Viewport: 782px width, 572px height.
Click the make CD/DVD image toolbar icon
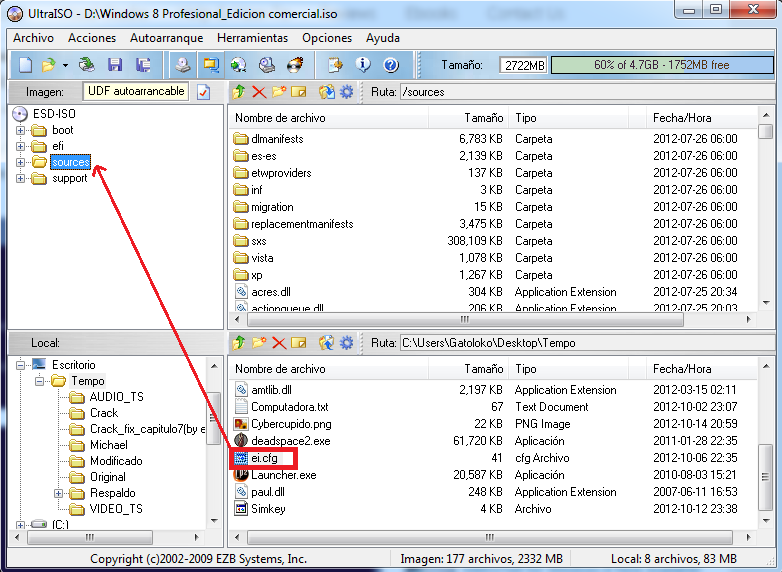click(183, 65)
